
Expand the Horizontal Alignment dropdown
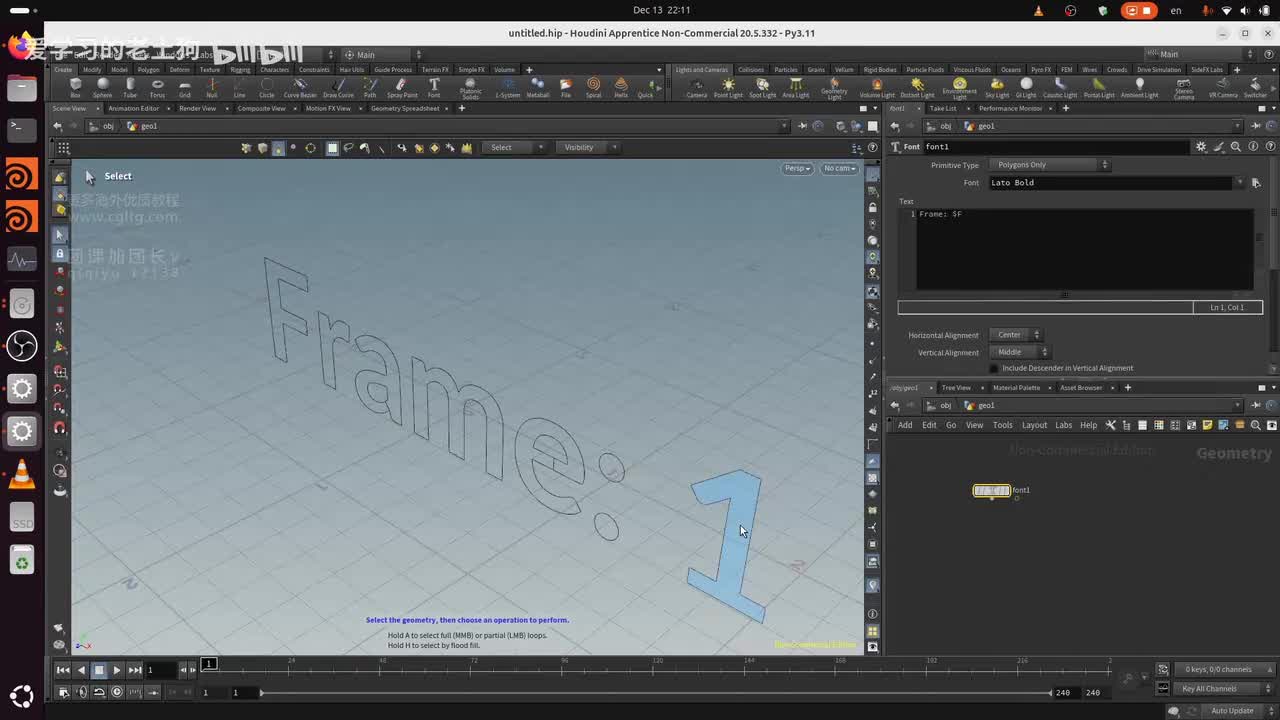point(1016,335)
